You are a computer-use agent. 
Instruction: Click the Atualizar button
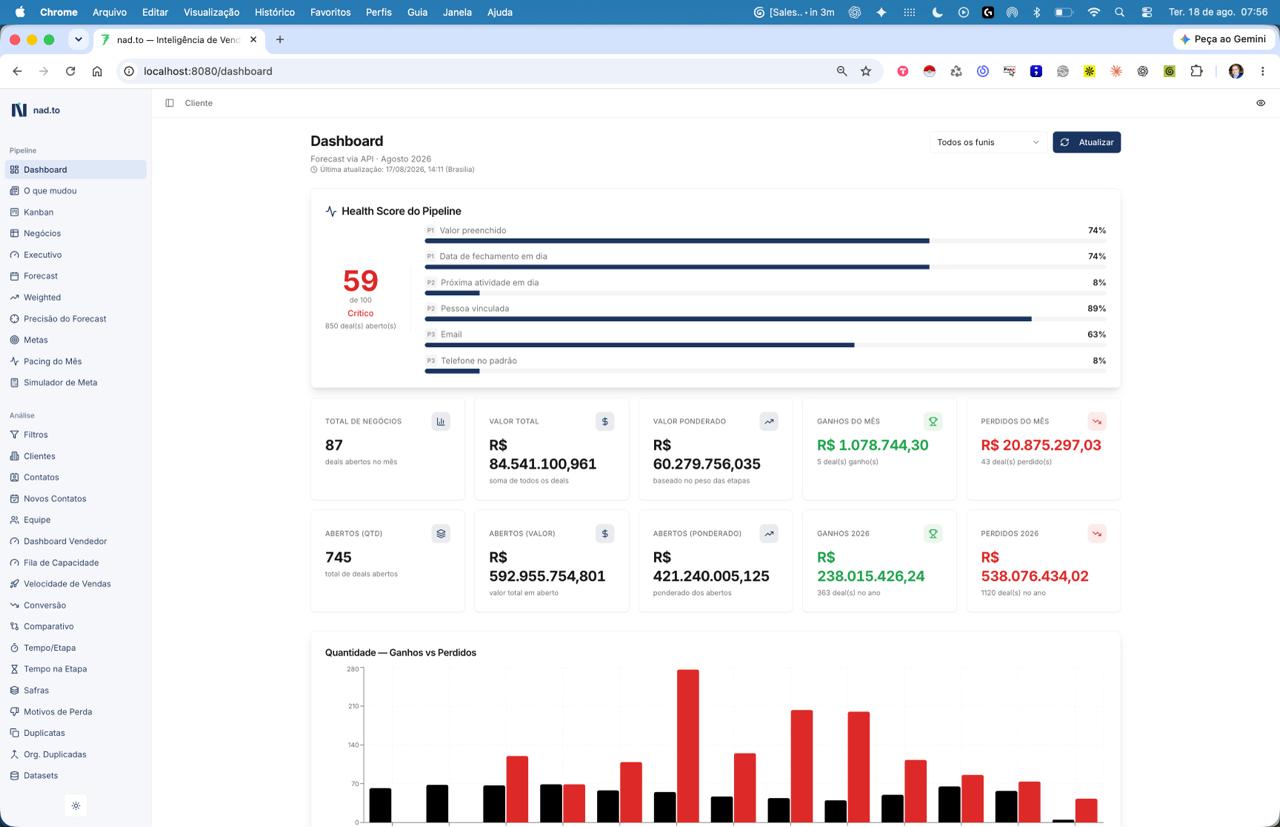1086,142
